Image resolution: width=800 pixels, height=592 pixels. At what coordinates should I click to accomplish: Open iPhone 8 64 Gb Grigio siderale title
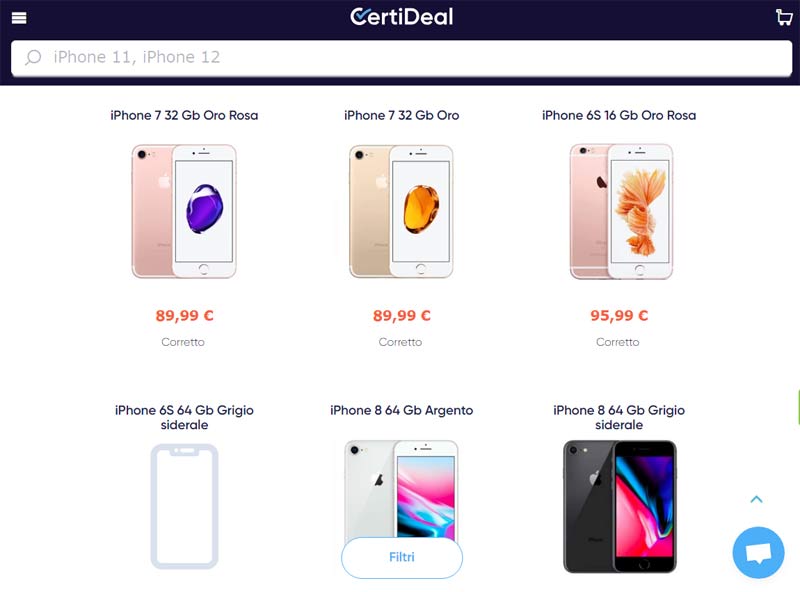619,417
